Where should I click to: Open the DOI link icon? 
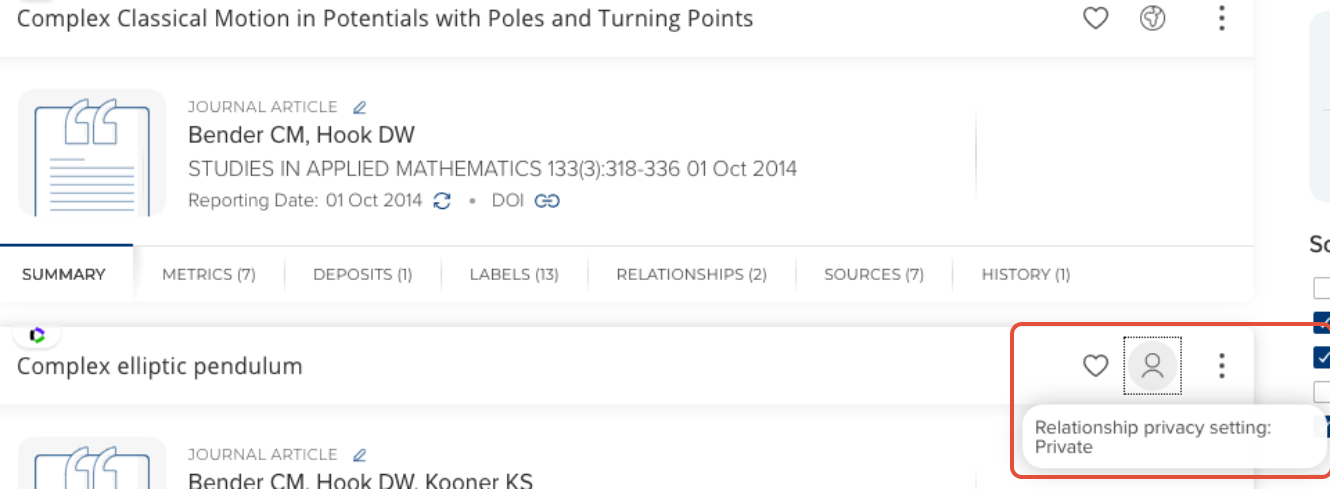click(547, 200)
